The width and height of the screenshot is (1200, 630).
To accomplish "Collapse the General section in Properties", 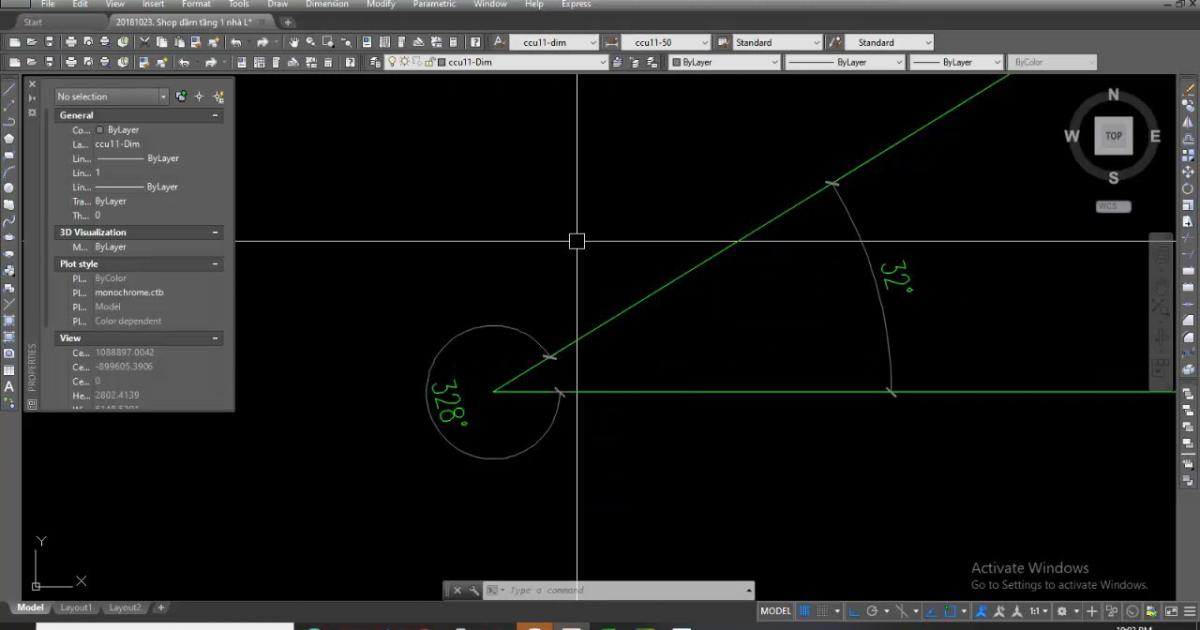I will click(x=215, y=115).
